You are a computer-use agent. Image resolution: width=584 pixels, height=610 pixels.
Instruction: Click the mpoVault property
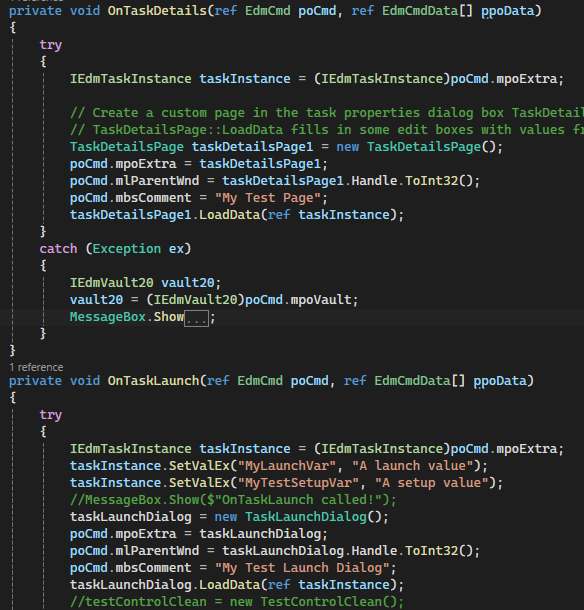pyautogui.click(x=321, y=300)
